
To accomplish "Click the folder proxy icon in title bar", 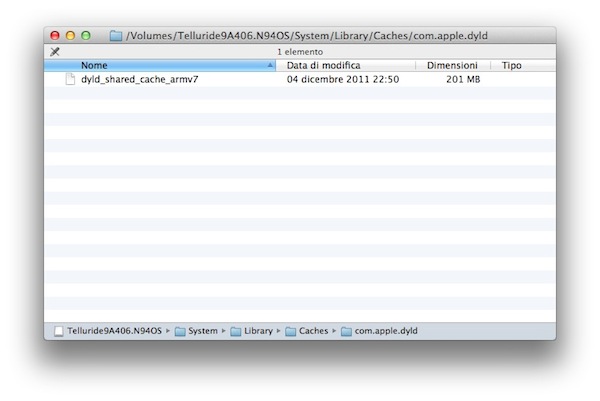I will click(x=116, y=36).
